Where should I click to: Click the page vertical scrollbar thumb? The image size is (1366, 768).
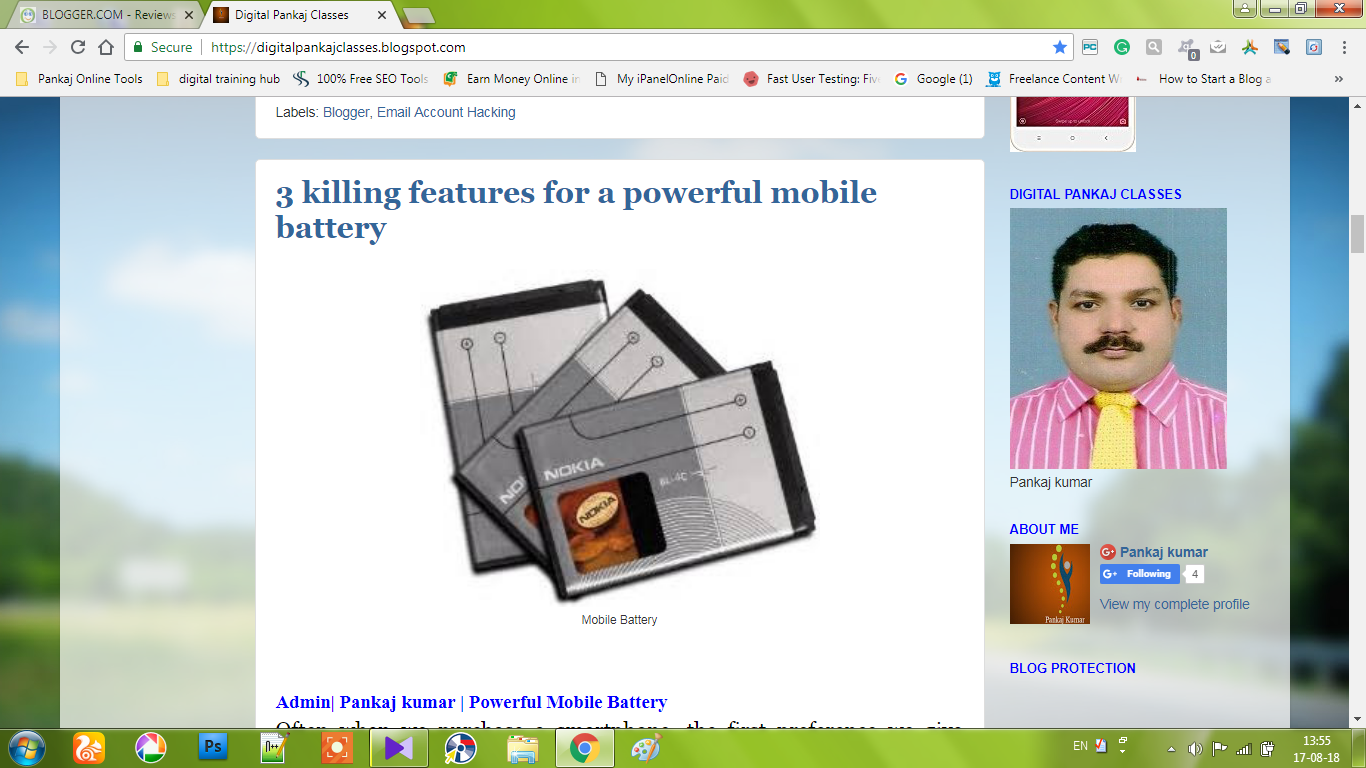pyautogui.click(x=1358, y=233)
